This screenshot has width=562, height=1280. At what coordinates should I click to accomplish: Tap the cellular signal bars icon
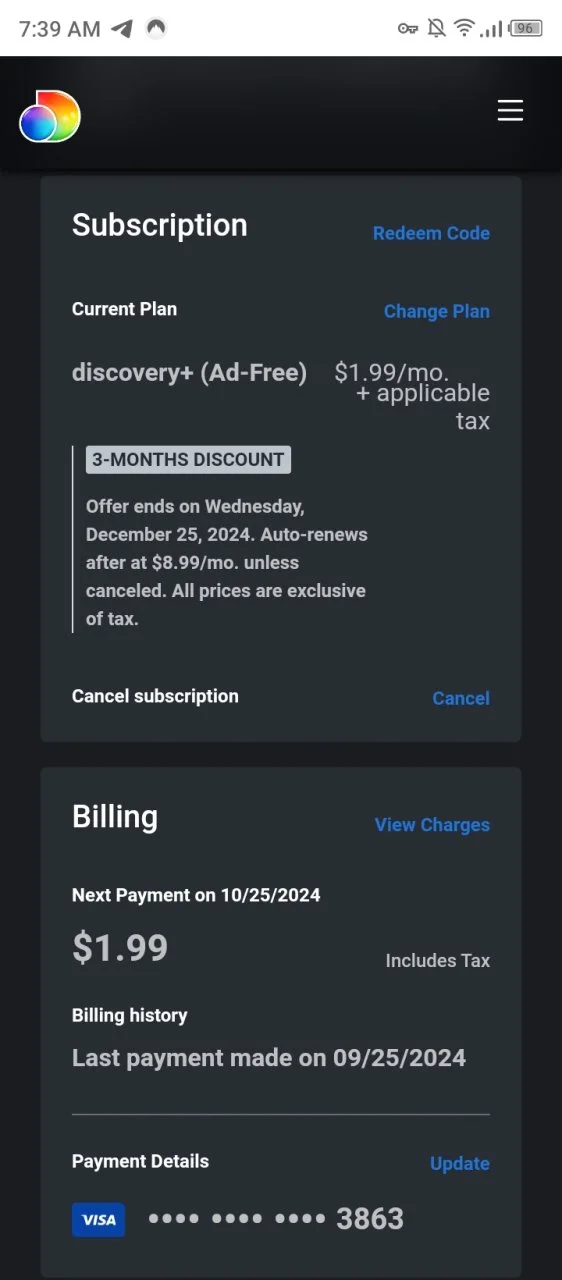[491, 29]
